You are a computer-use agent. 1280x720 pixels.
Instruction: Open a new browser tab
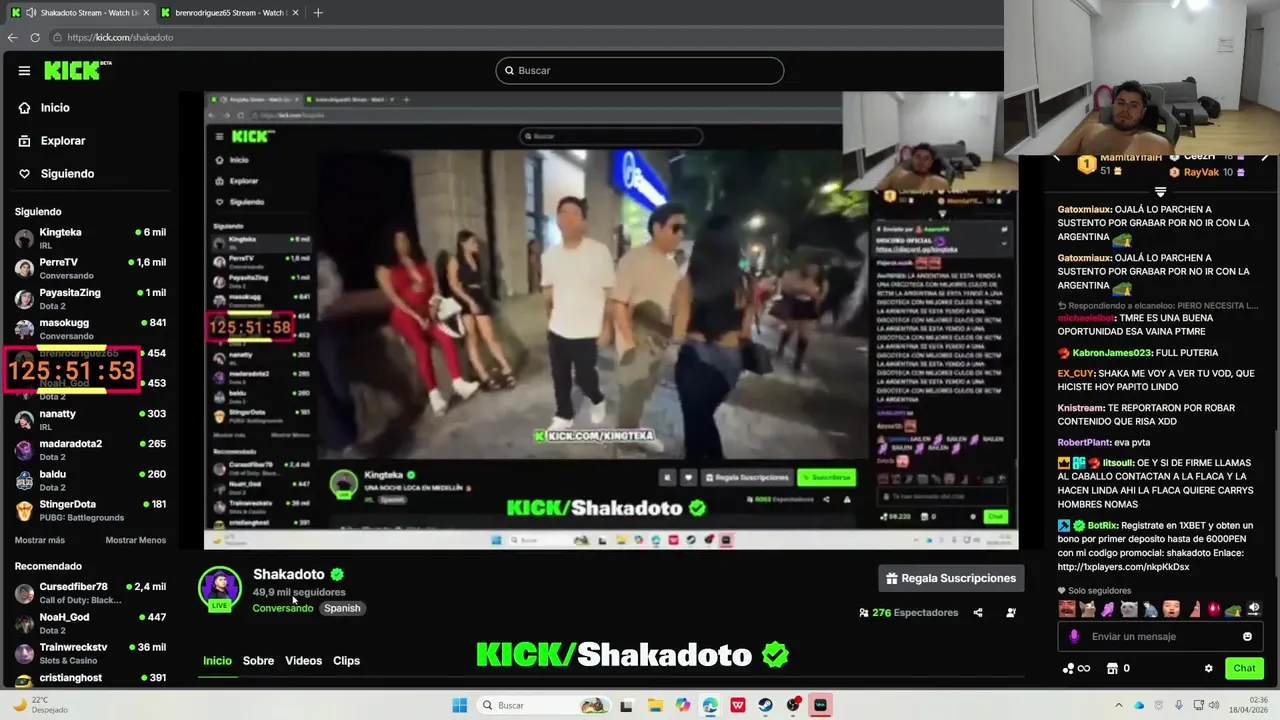coord(318,13)
